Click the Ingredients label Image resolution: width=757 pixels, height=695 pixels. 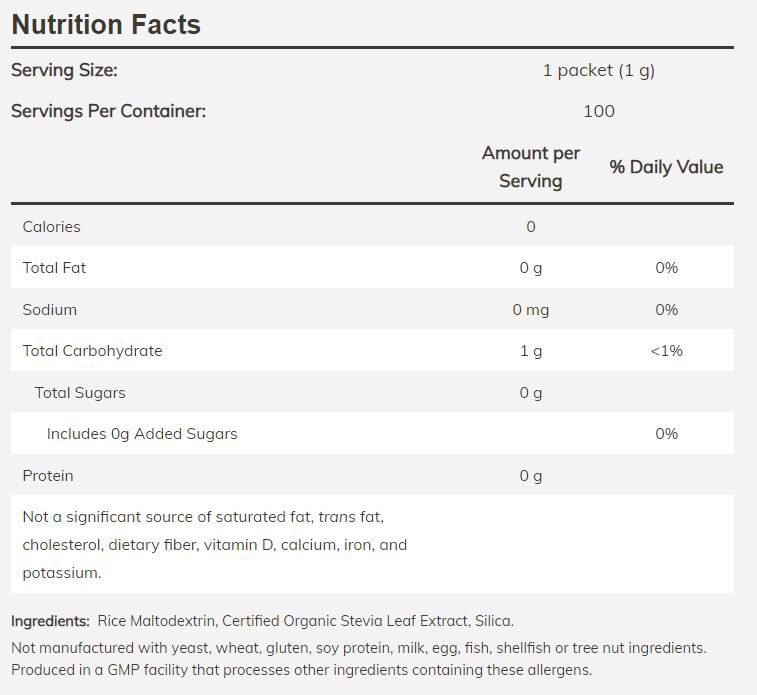(x=50, y=621)
